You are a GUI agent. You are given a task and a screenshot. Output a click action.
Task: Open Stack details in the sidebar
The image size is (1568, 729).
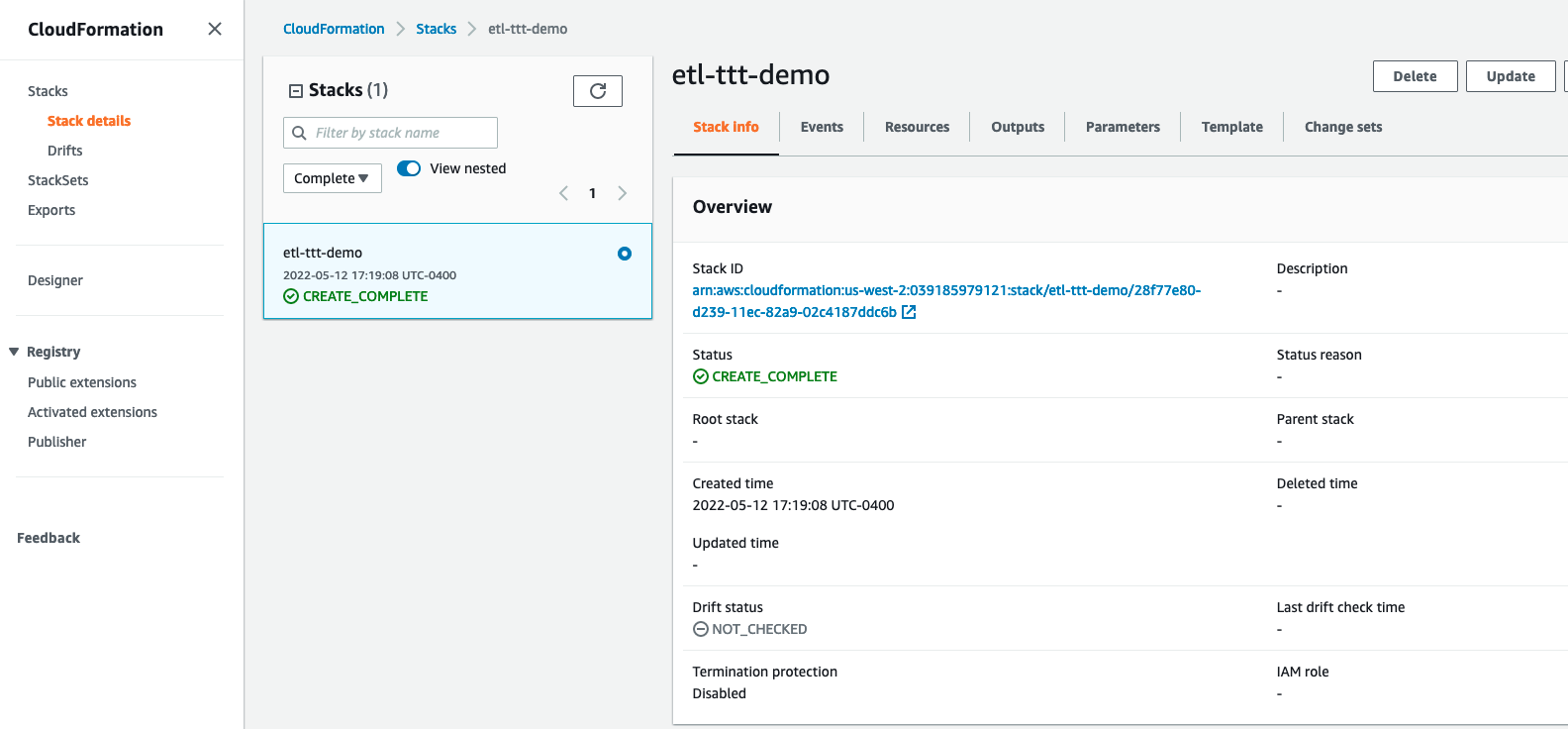89,121
